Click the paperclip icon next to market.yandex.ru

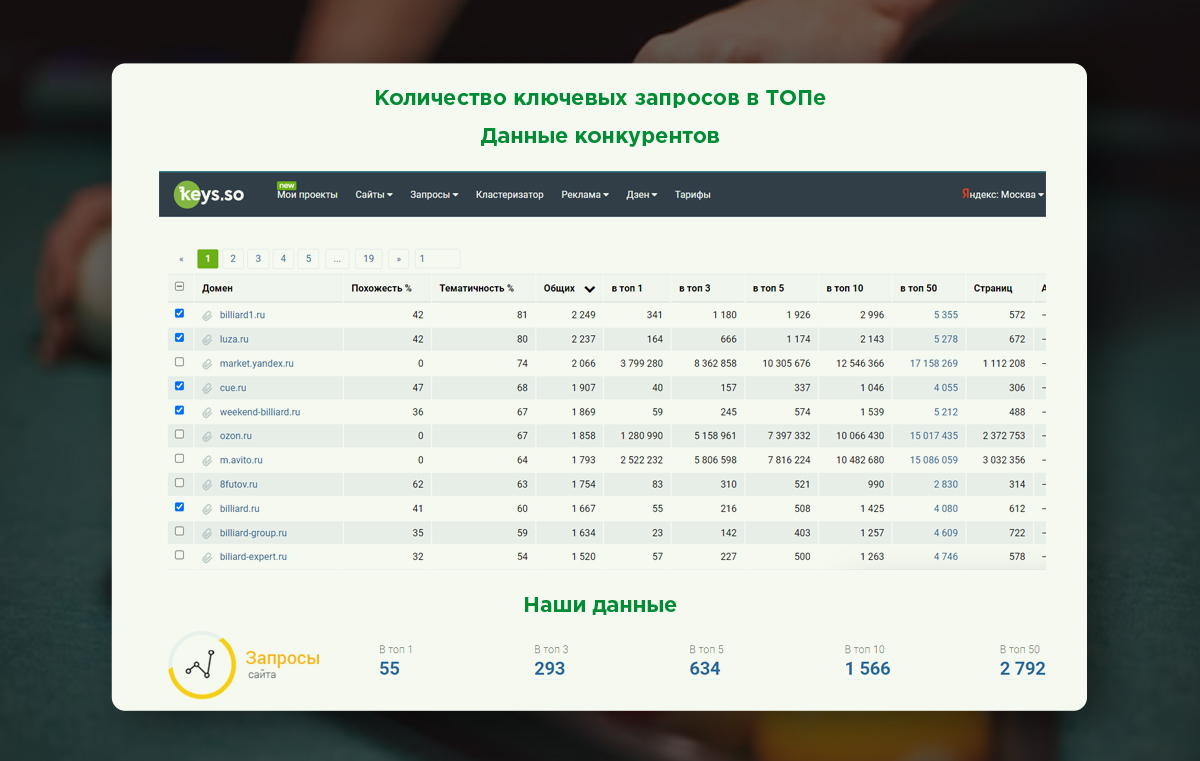(x=207, y=364)
